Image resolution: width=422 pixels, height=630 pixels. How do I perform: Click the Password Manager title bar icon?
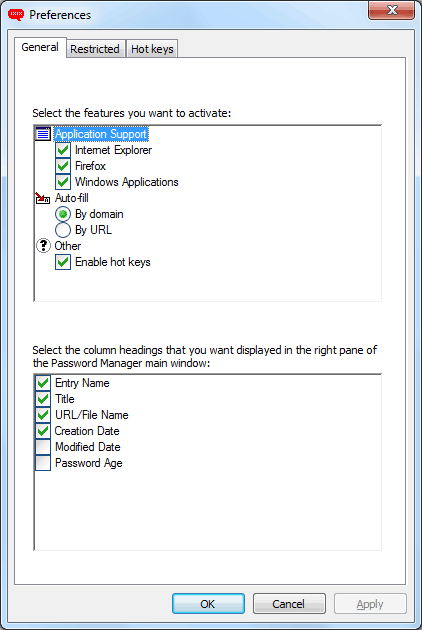click(x=16, y=15)
